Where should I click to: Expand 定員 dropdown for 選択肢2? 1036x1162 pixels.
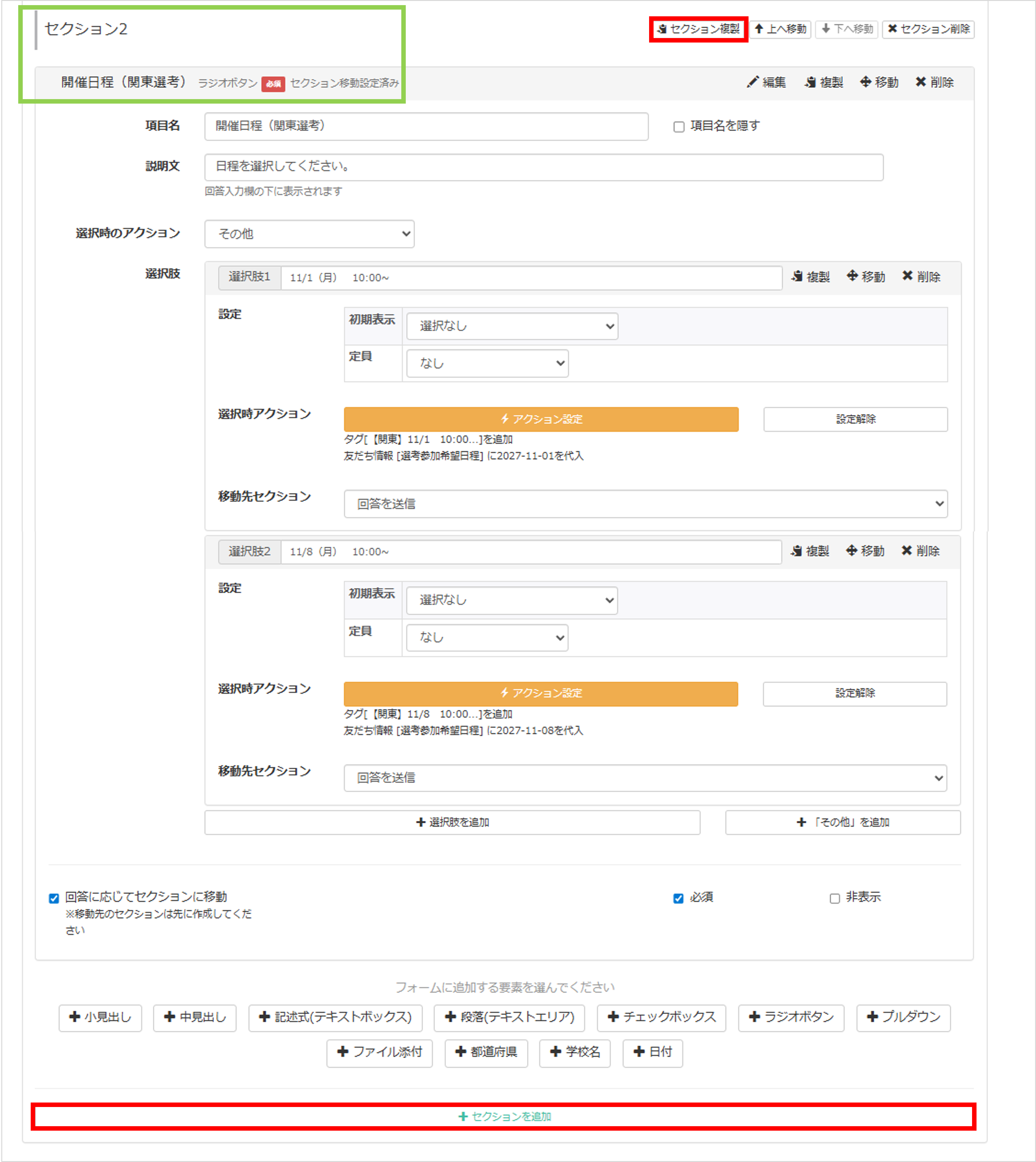487,638
